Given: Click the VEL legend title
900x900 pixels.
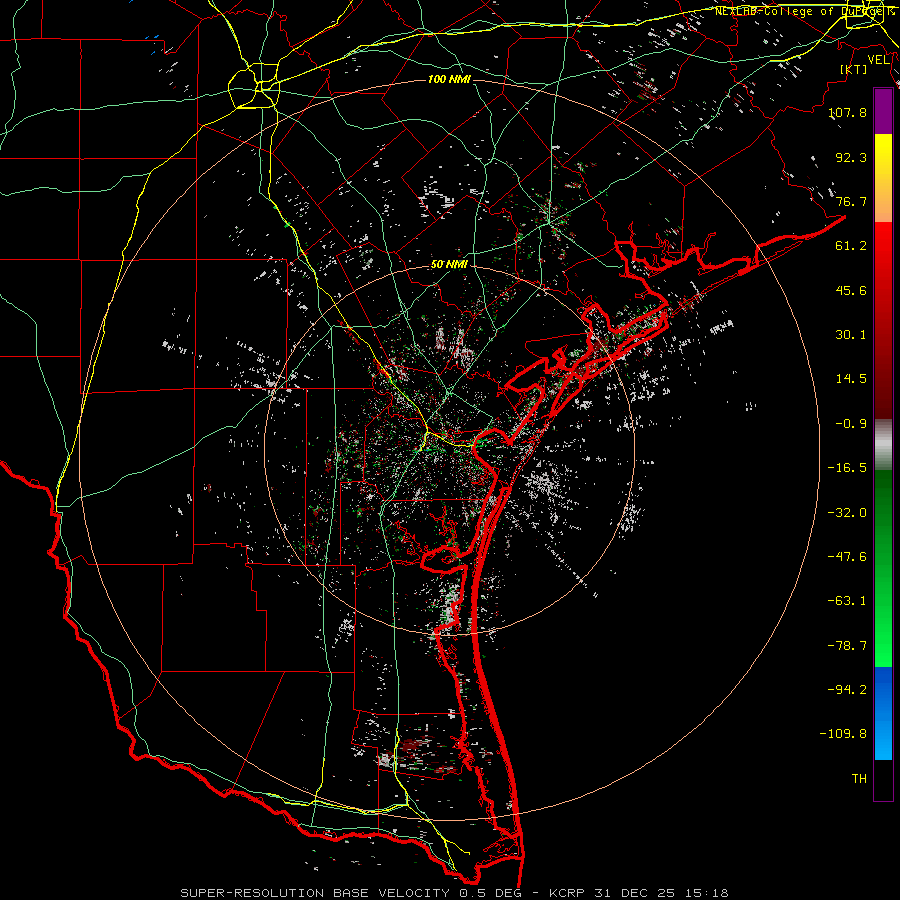Looking at the screenshot, I should (x=879, y=59).
